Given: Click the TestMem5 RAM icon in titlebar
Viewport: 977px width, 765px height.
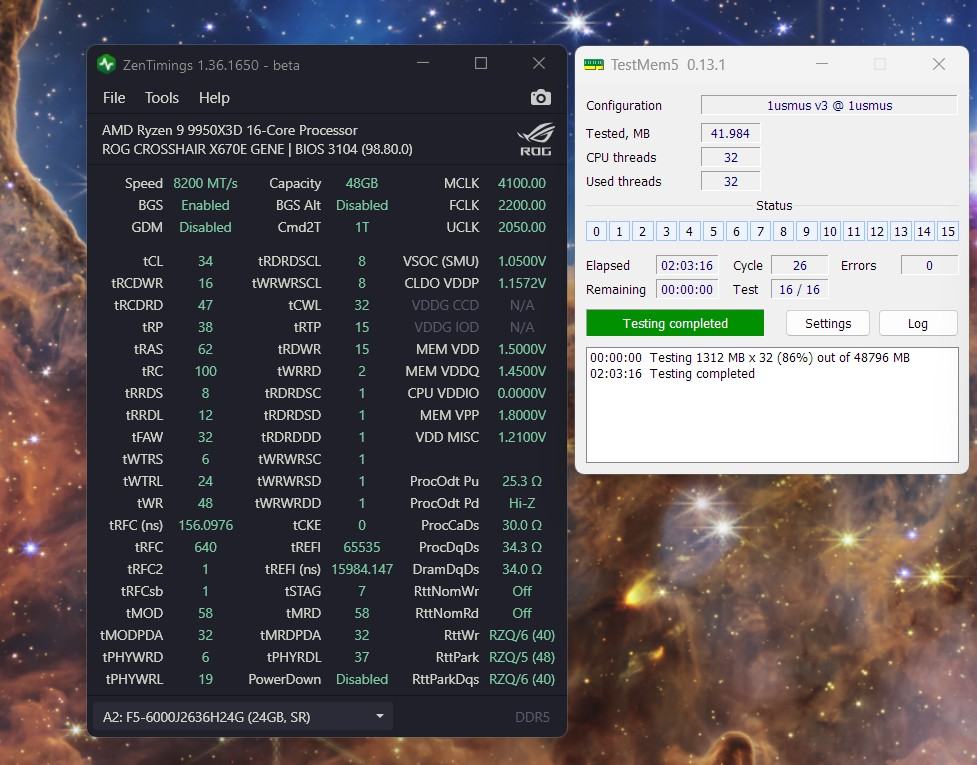Looking at the screenshot, I should coord(594,65).
